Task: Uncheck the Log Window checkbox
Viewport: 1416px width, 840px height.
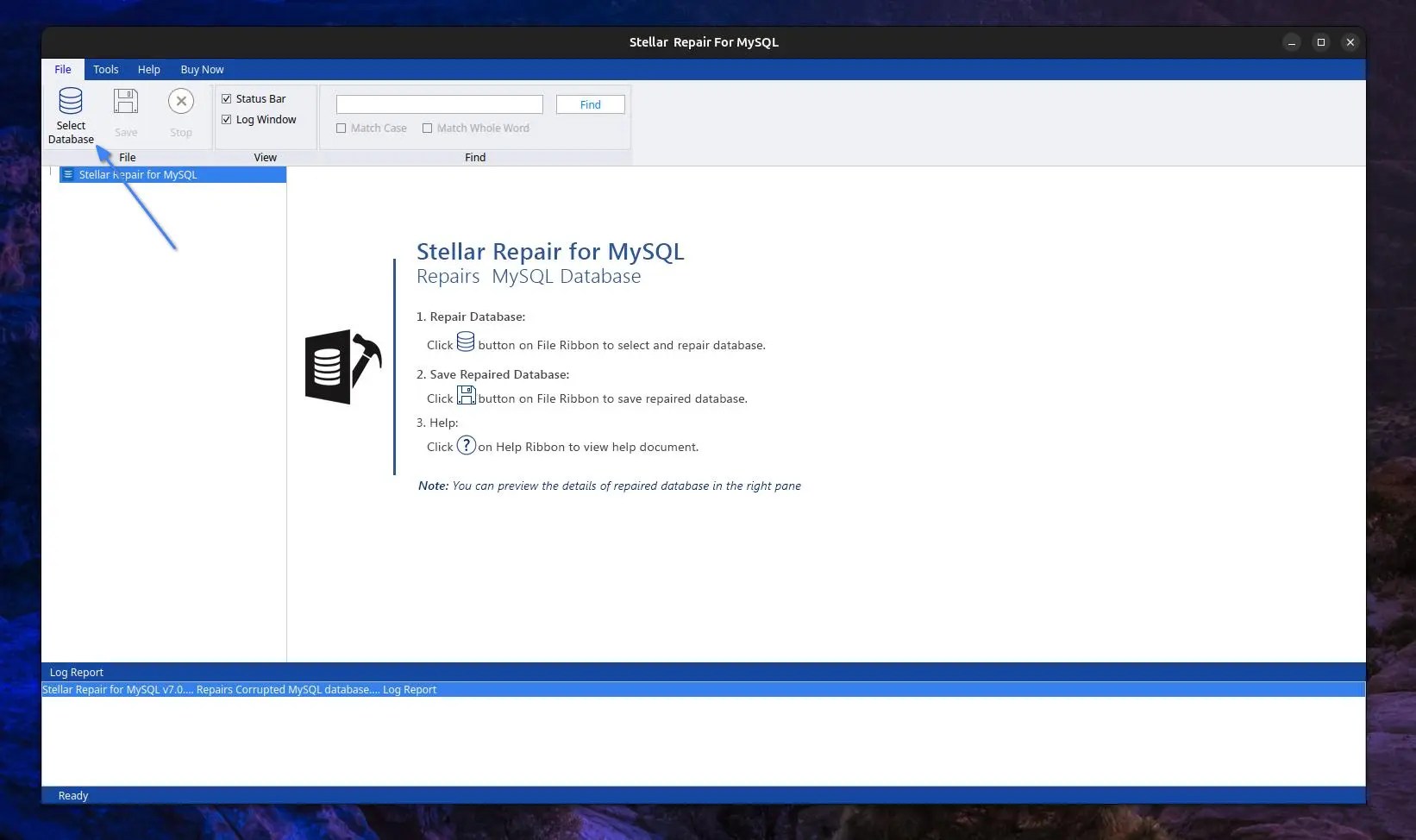Action: point(227,119)
